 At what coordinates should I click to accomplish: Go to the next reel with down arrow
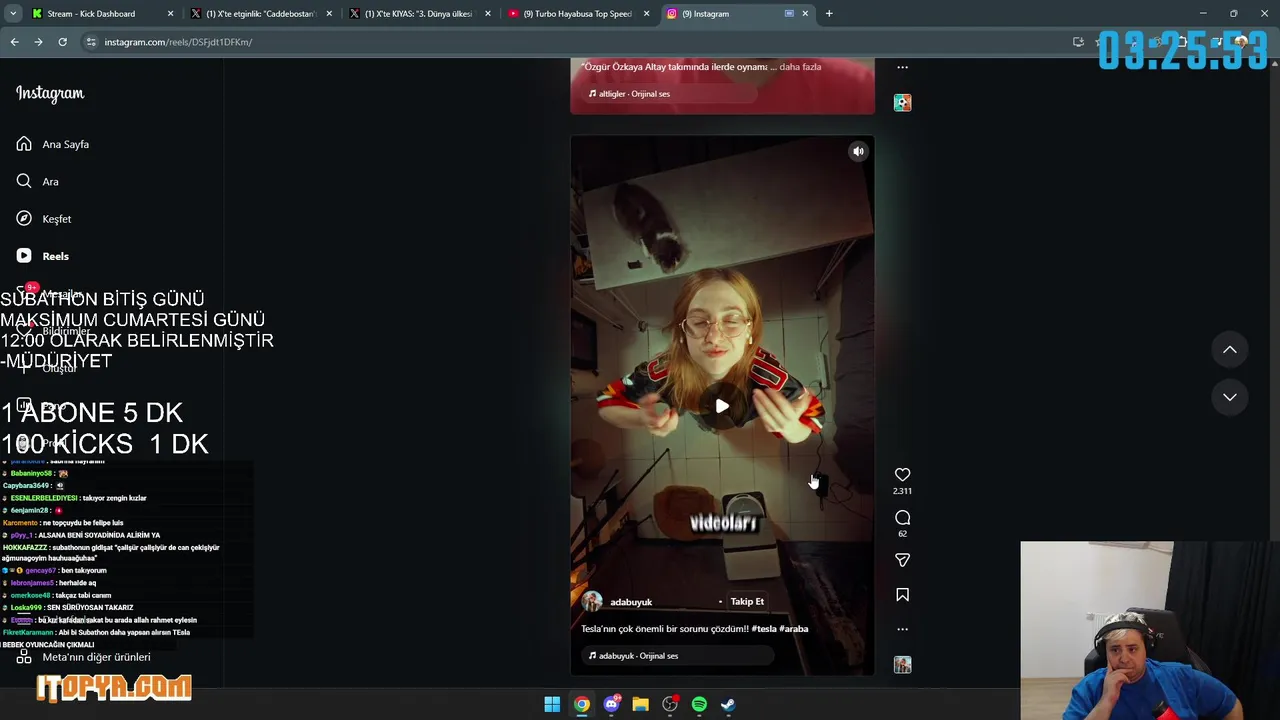pyautogui.click(x=1230, y=397)
